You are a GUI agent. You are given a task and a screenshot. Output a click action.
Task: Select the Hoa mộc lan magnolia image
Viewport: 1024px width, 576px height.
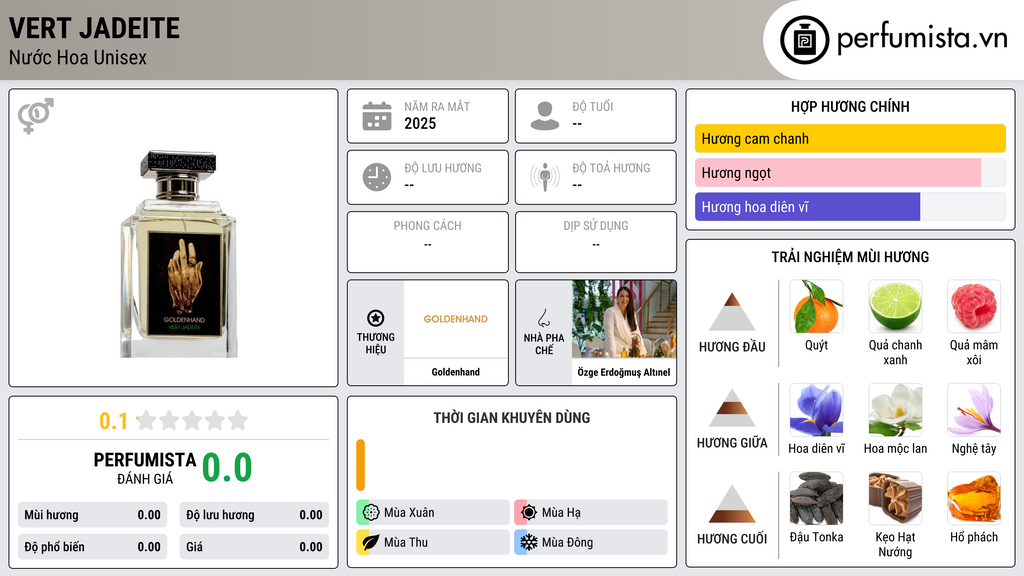(x=895, y=410)
